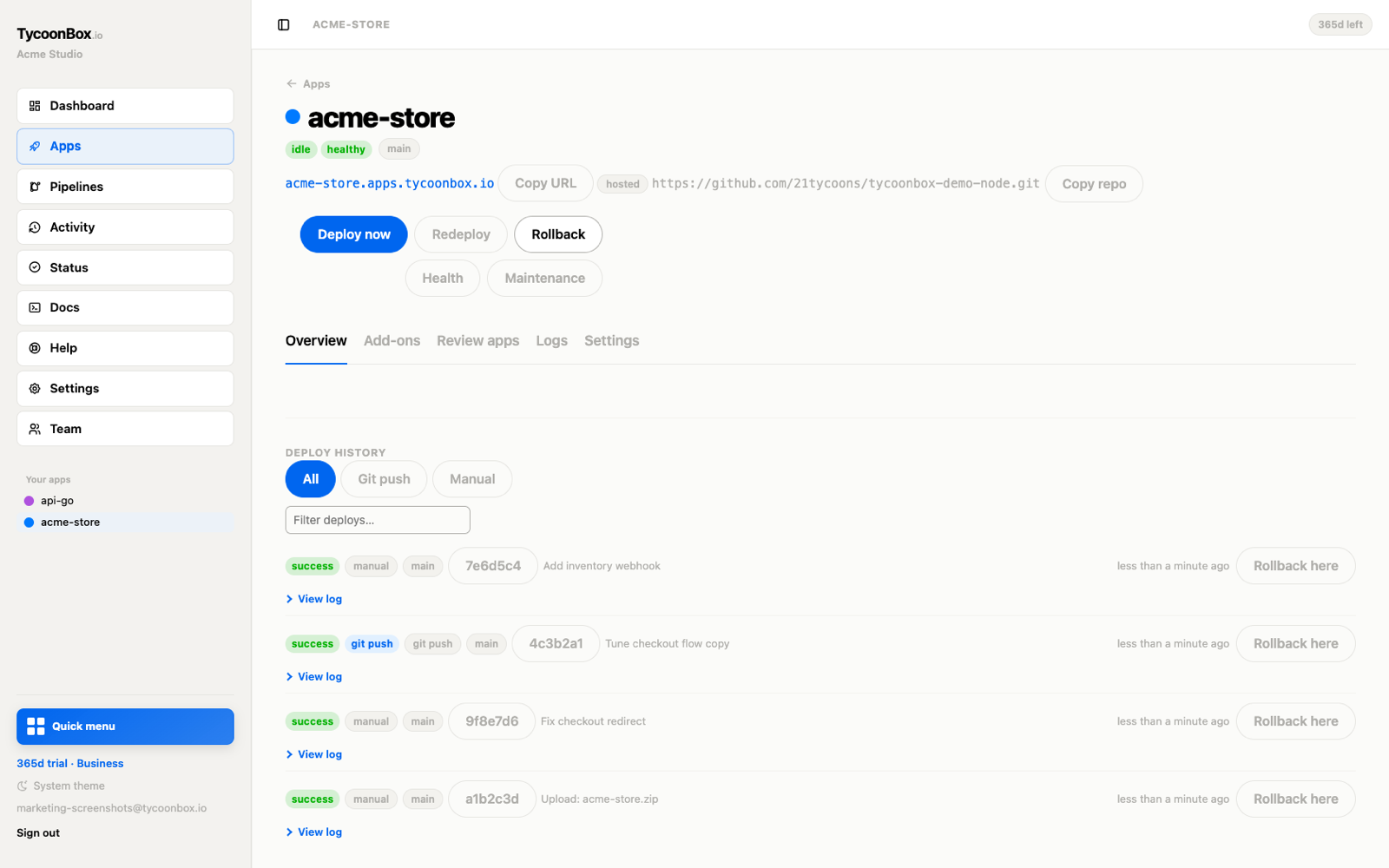Click the Quick menu grid icon
The image size is (1389, 868).
click(36, 727)
